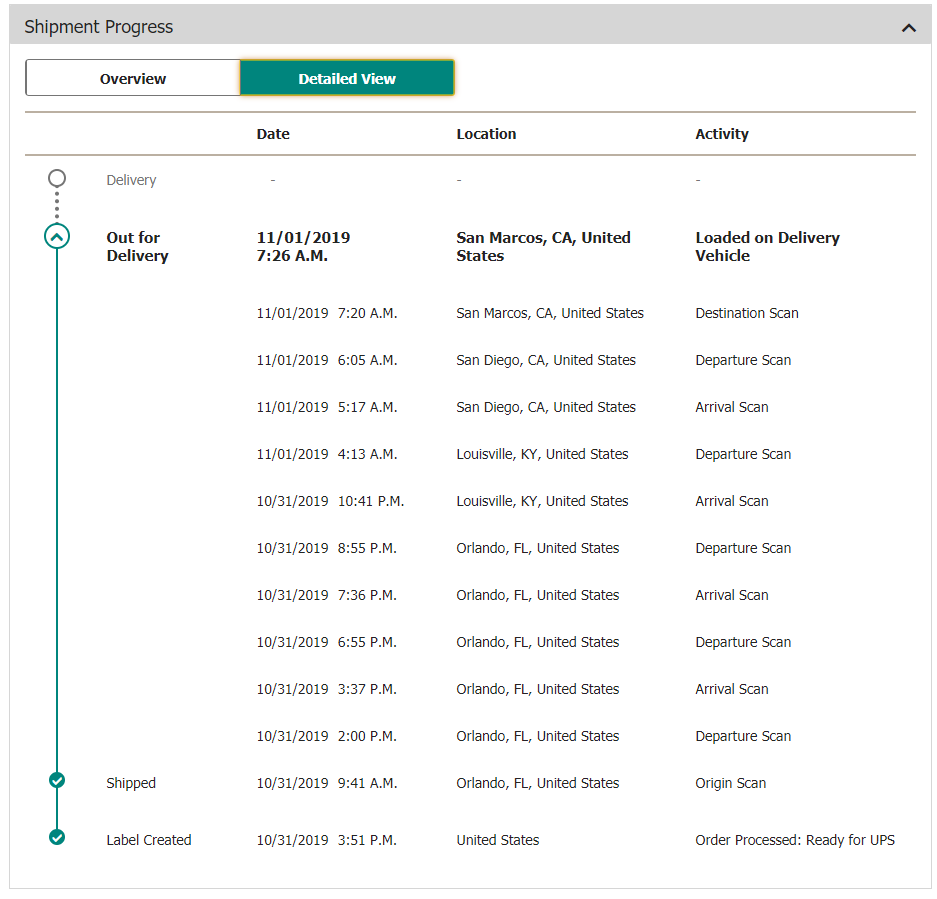The image size is (937, 899).
Task: Click the Activity column header
Action: click(722, 134)
